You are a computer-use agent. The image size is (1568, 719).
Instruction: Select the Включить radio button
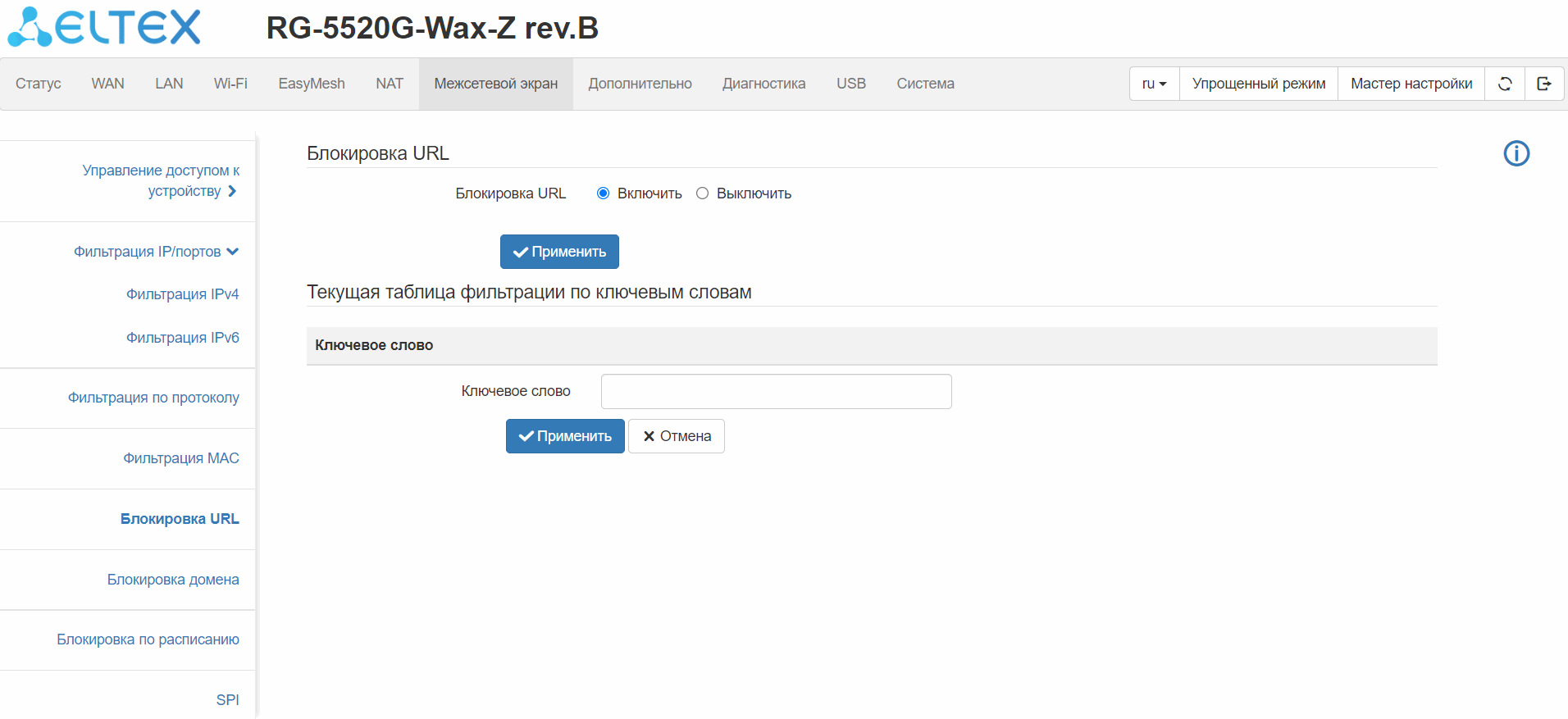click(x=604, y=193)
